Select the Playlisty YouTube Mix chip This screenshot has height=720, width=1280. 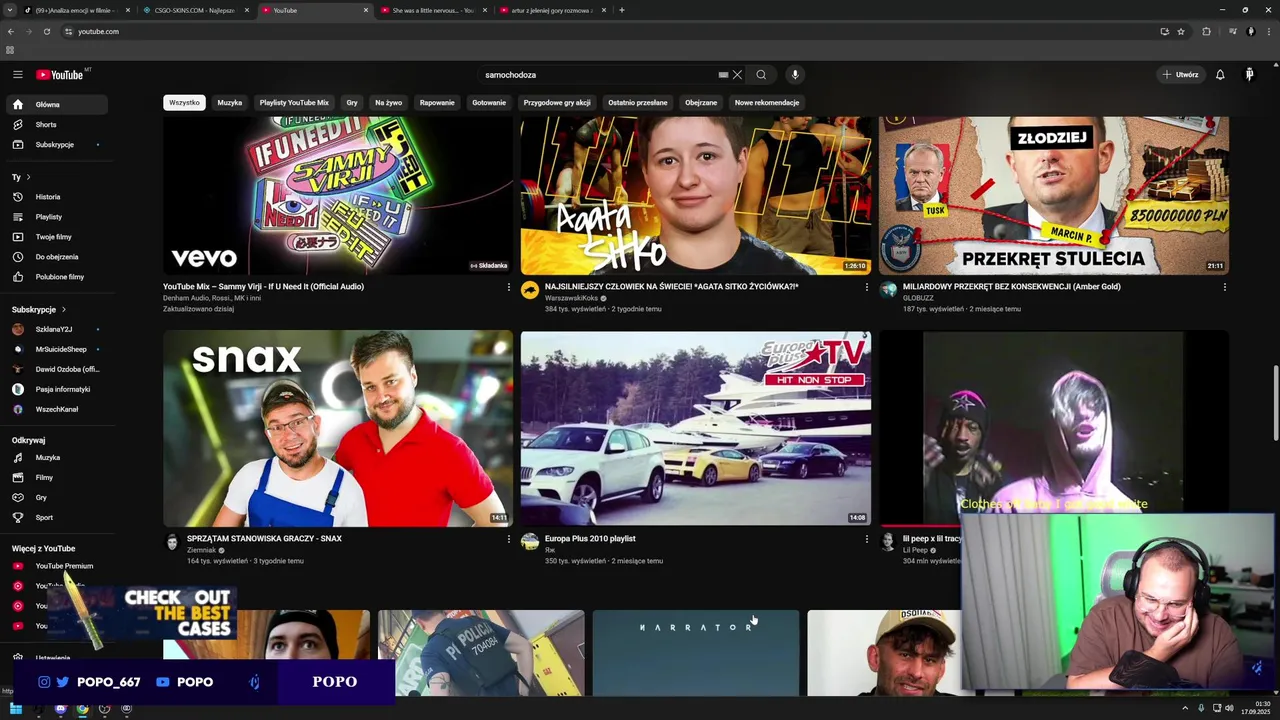(294, 102)
